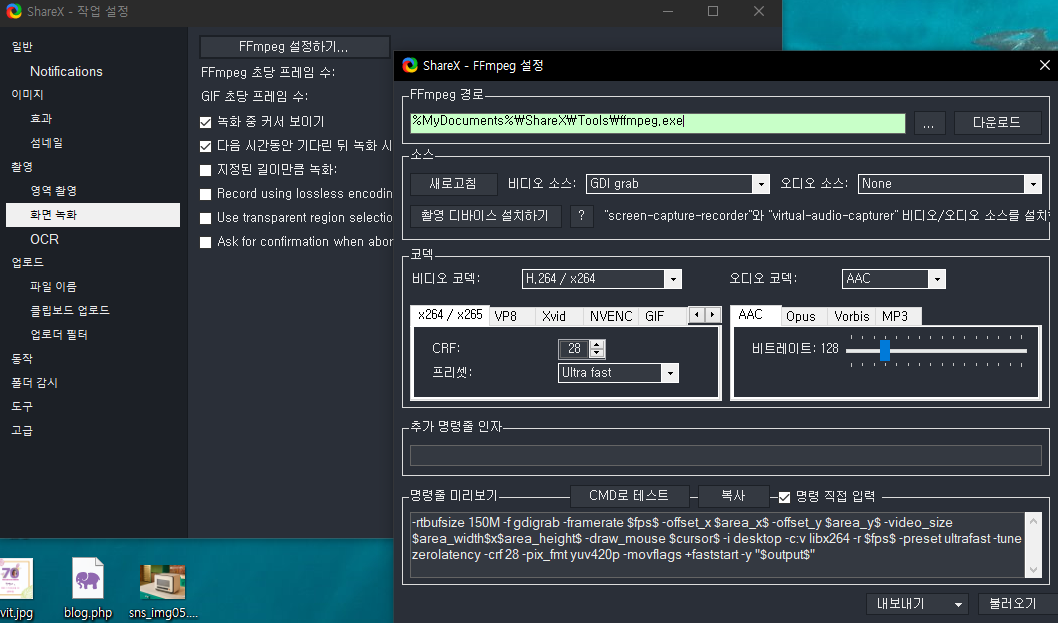The width and height of the screenshot is (1058, 623).
Task: Select 영역 촬영 in settings sidebar
Action: tap(53, 191)
